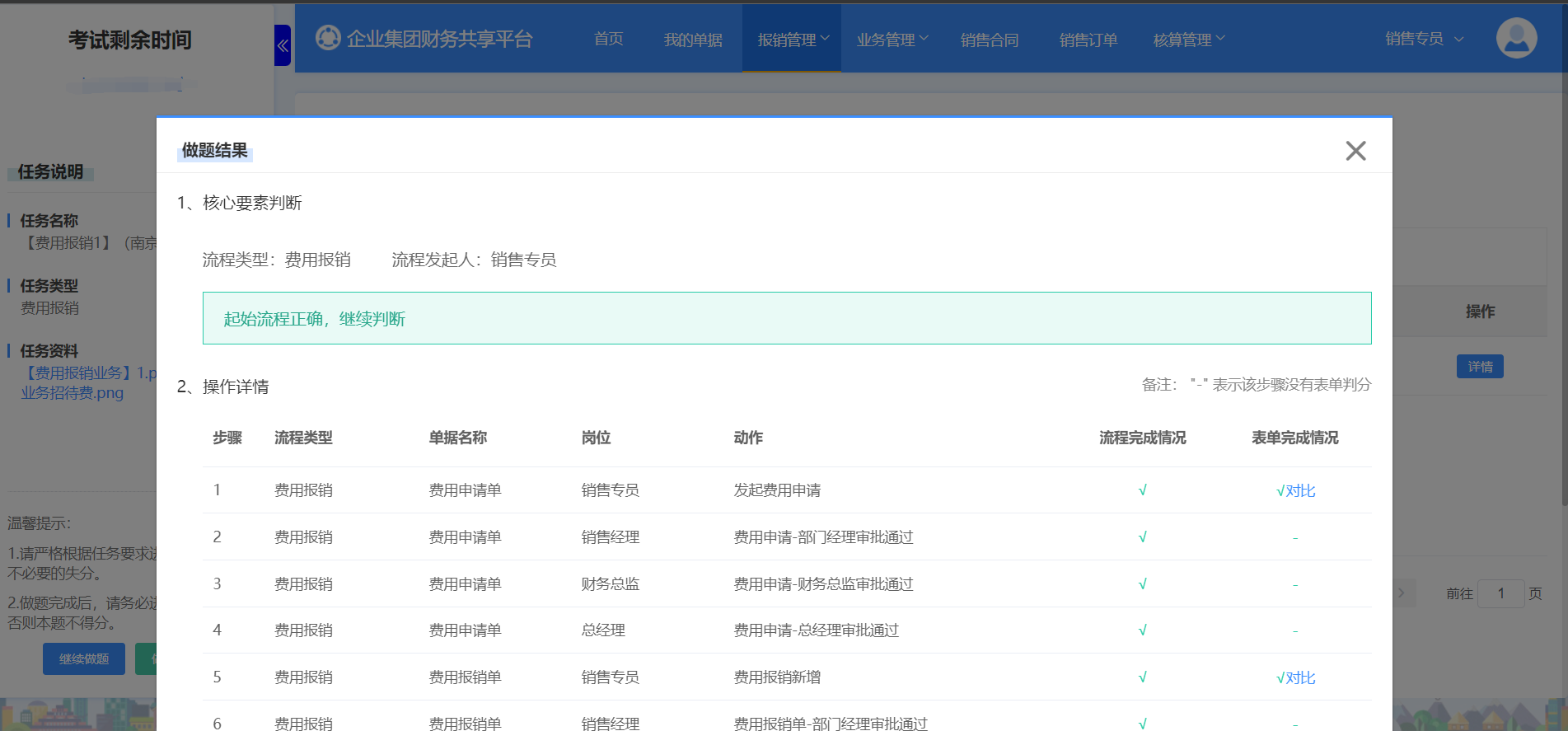1568x731 pixels.
Task: Expand the 核算管理 dropdown menu
Action: pyautogui.click(x=1188, y=40)
